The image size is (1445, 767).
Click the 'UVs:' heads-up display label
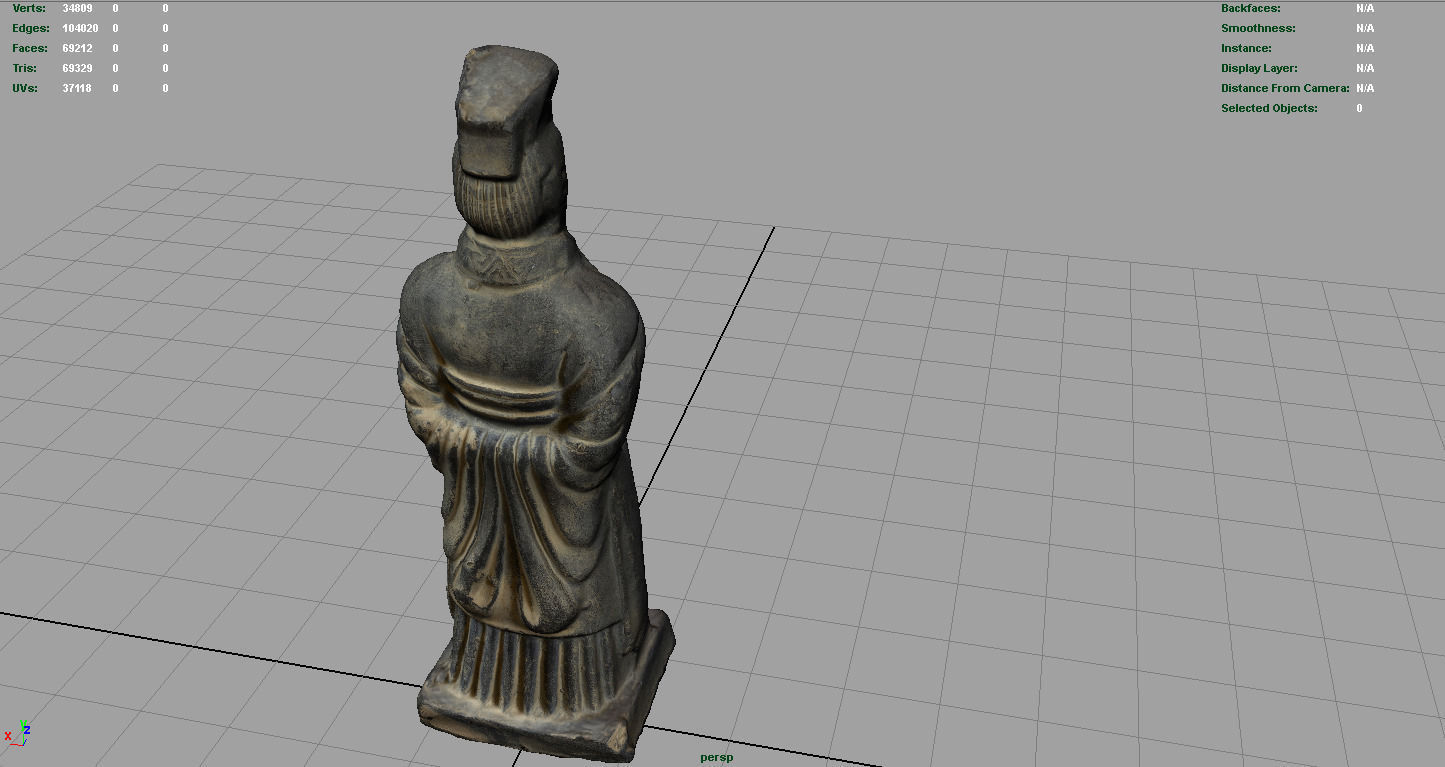pyautogui.click(x=25, y=88)
